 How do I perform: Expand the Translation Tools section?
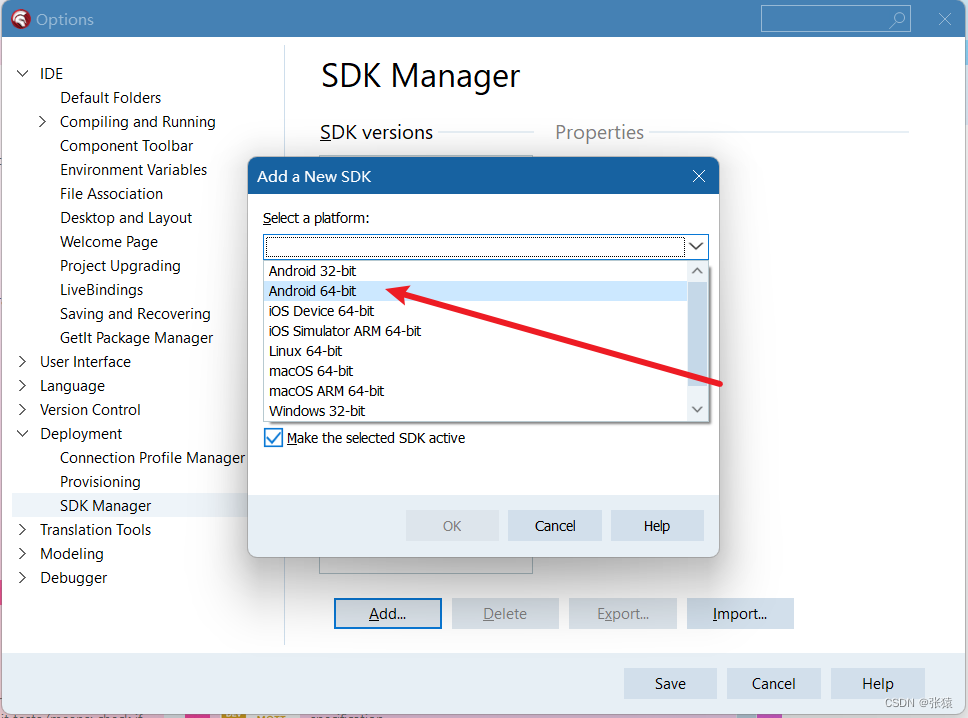(x=22, y=529)
